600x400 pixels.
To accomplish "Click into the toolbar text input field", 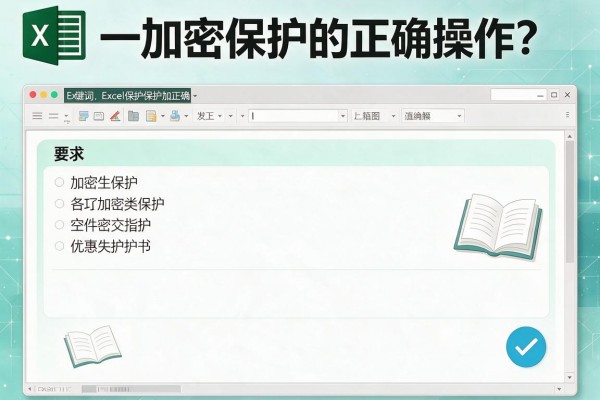I will (x=293, y=116).
